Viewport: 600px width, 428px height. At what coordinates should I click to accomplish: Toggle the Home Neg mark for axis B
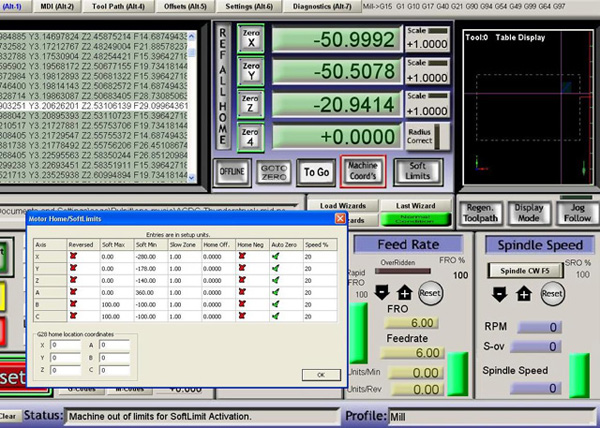242,304
